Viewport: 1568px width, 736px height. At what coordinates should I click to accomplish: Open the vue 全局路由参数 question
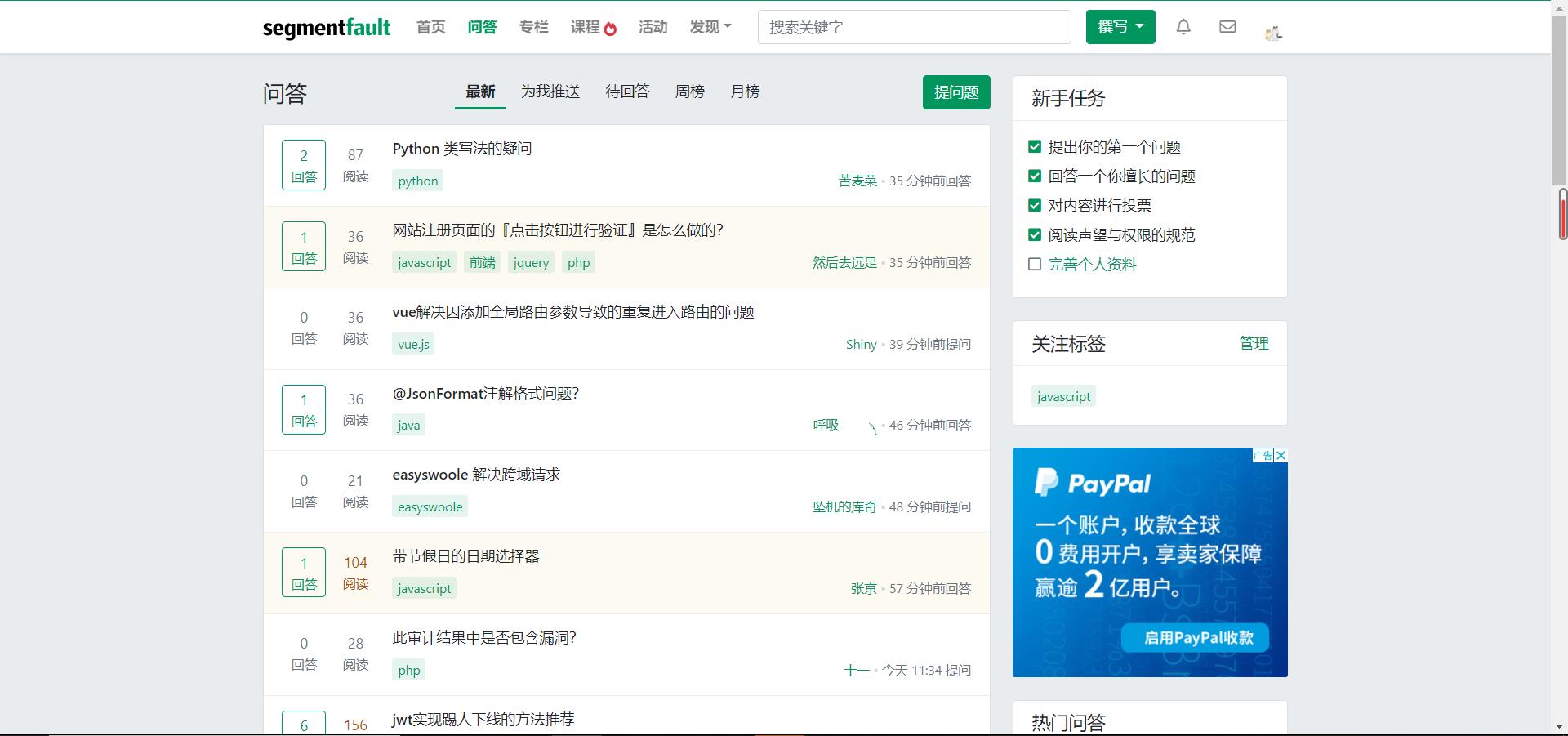pos(573,312)
